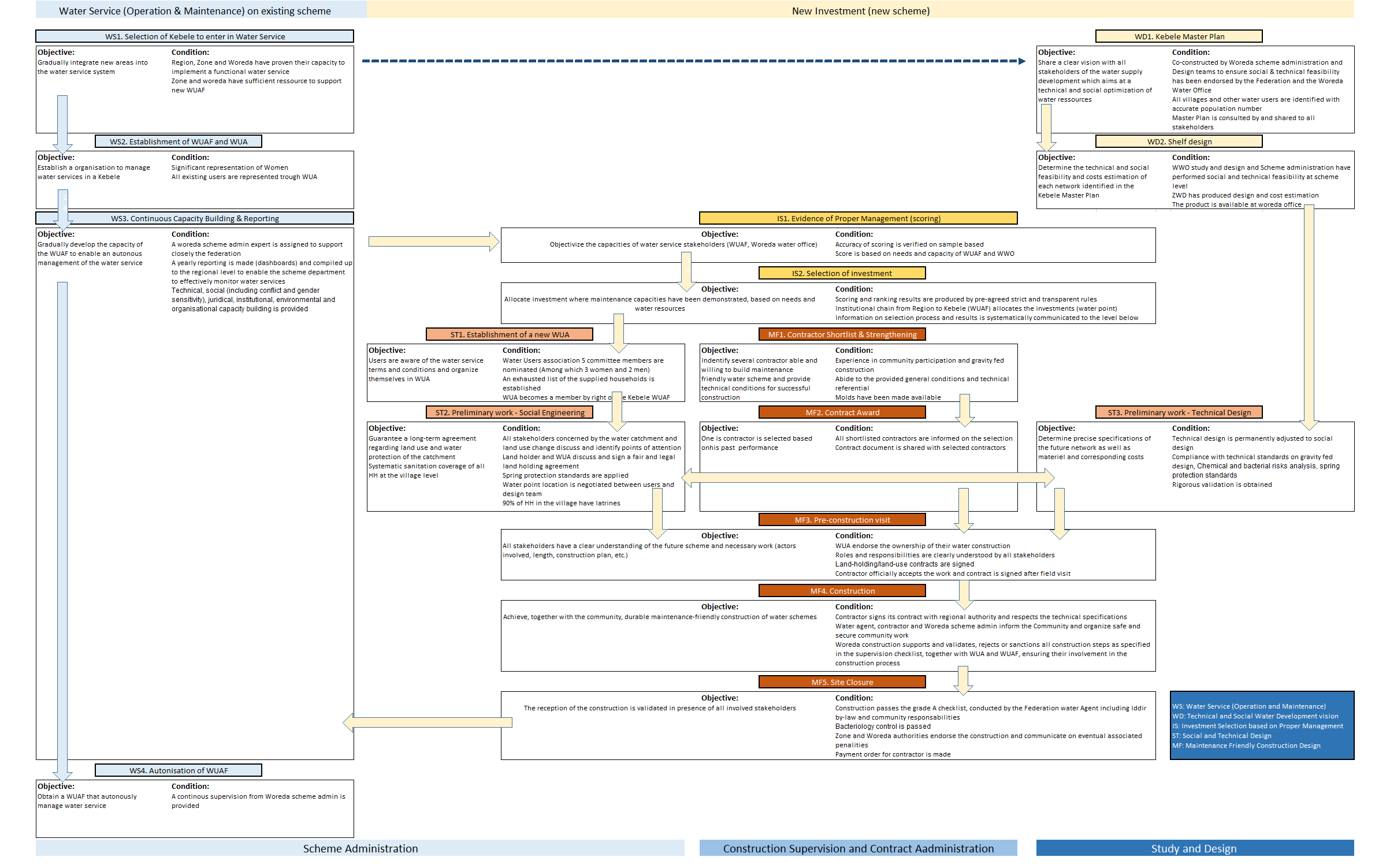Image resolution: width=1390 pixels, height=868 pixels.
Task: Click arrow from WS3 to IS1
Action: (433, 241)
